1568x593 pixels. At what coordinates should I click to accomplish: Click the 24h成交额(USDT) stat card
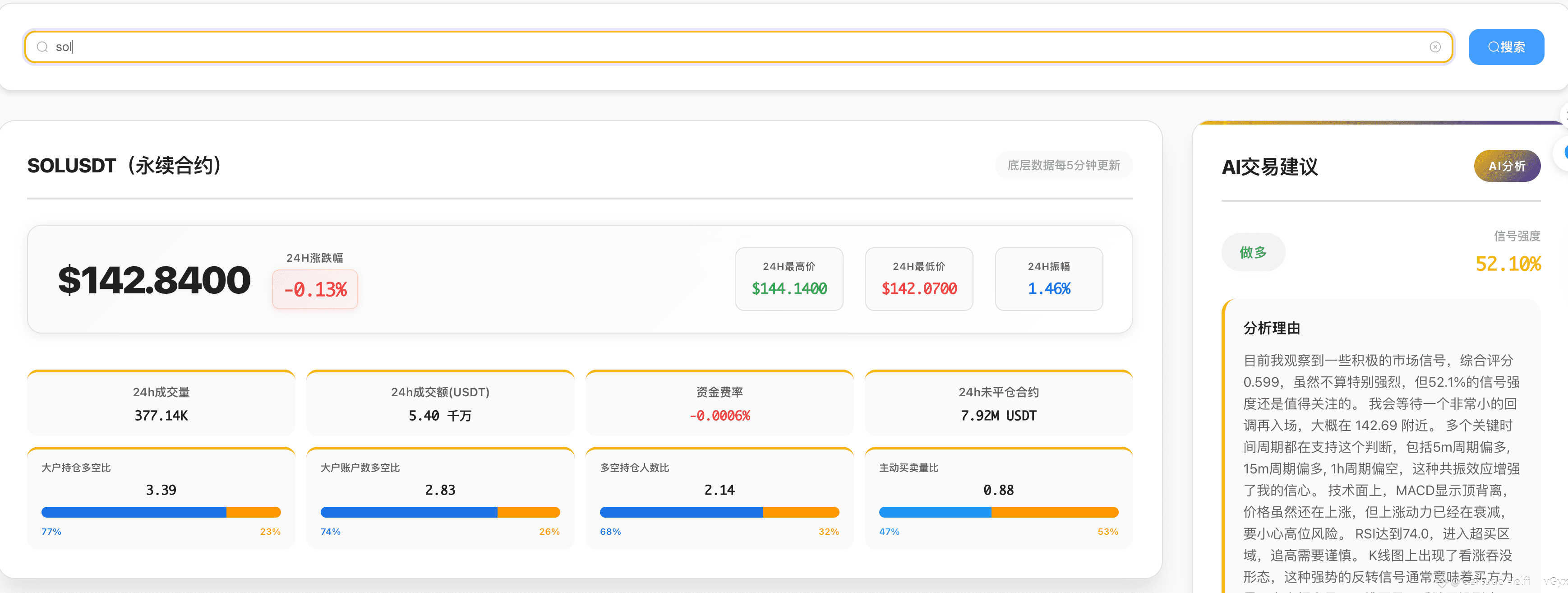point(440,403)
